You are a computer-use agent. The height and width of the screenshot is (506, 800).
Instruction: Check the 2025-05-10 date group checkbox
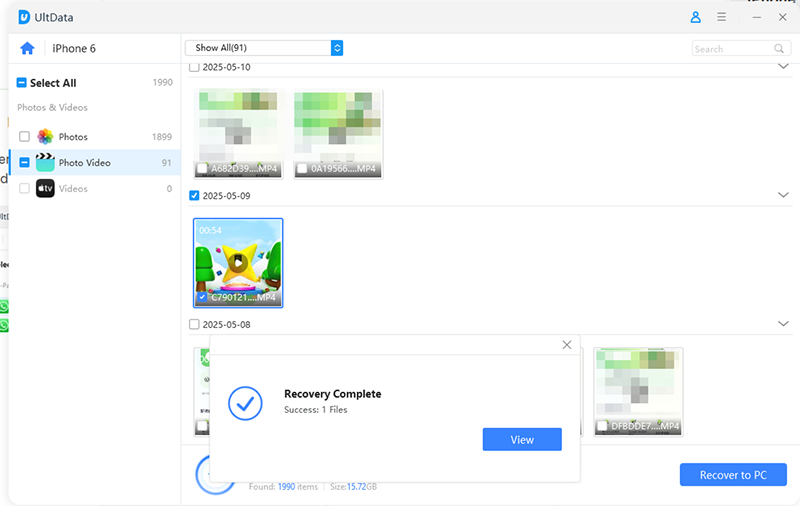pyautogui.click(x=194, y=67)
